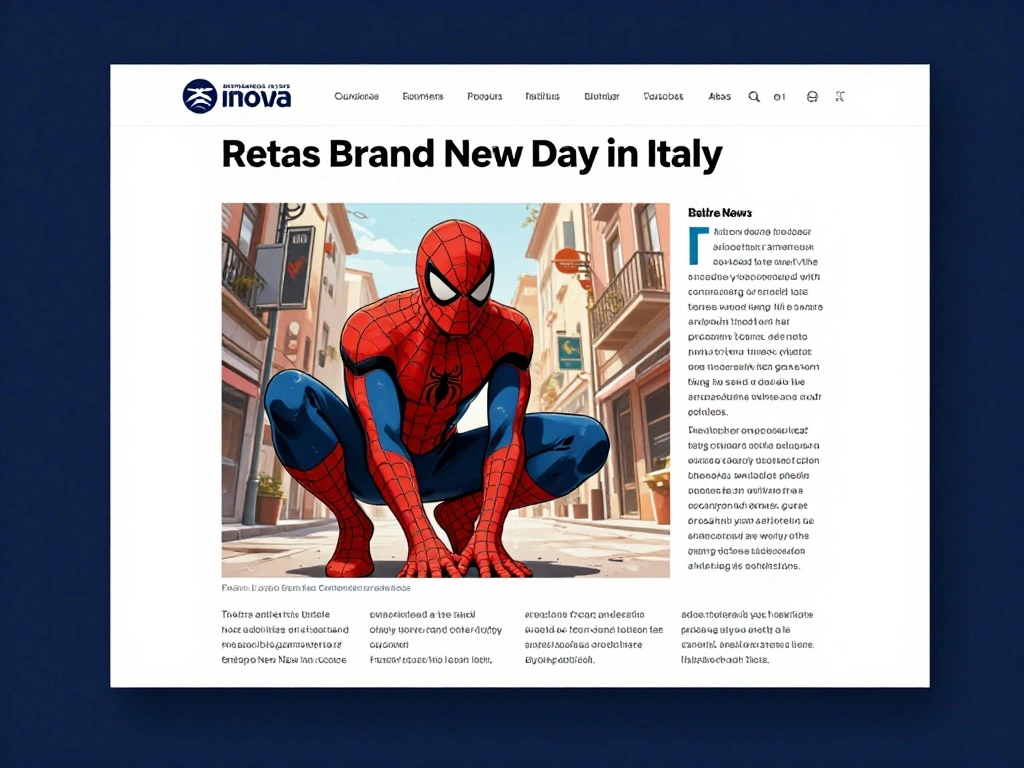
Task: Click the round icon right of 'o1'
Action: [812, 97]
